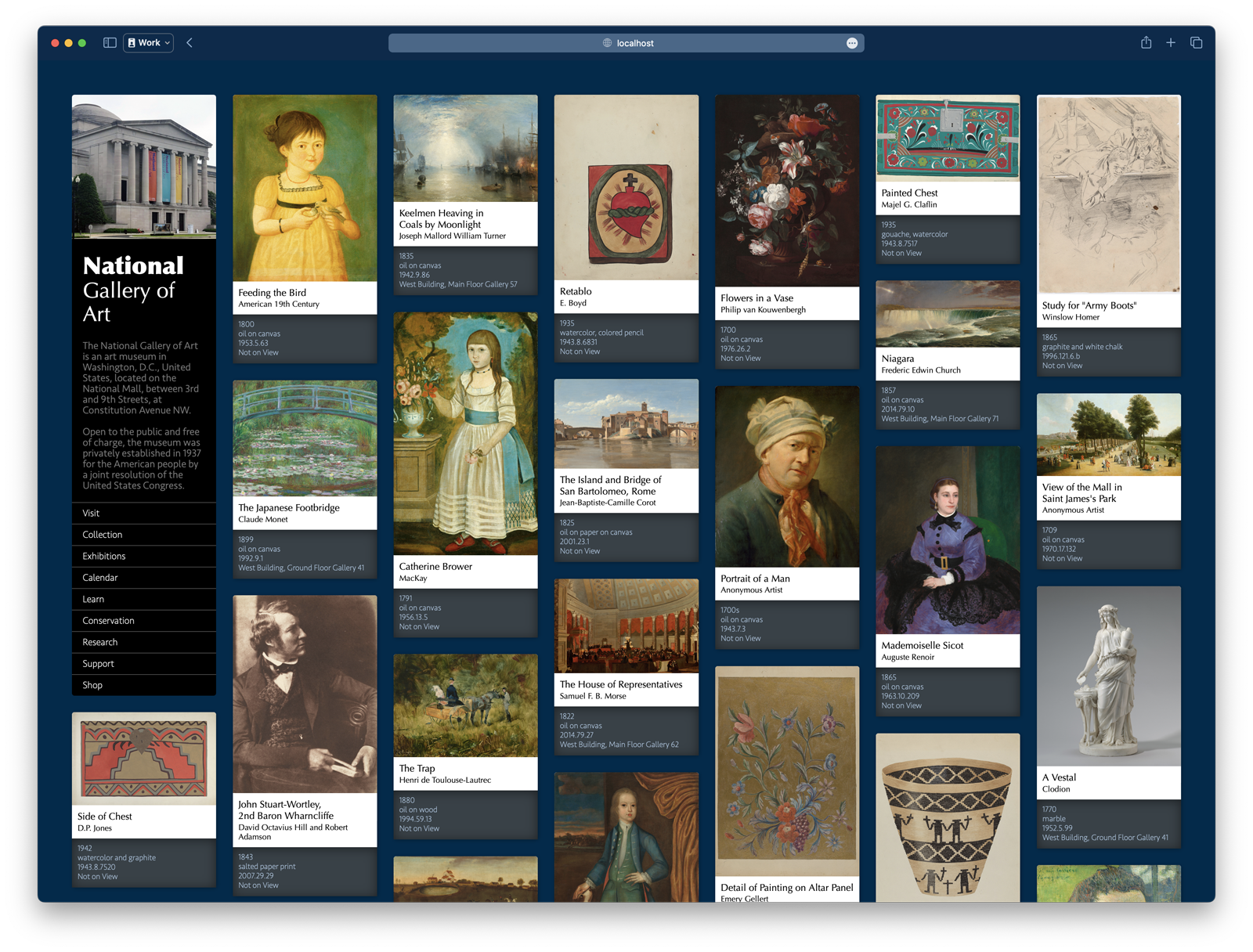Open the Painted Chest image
This screenshot has height=952, width=1253.
[948, 139]
